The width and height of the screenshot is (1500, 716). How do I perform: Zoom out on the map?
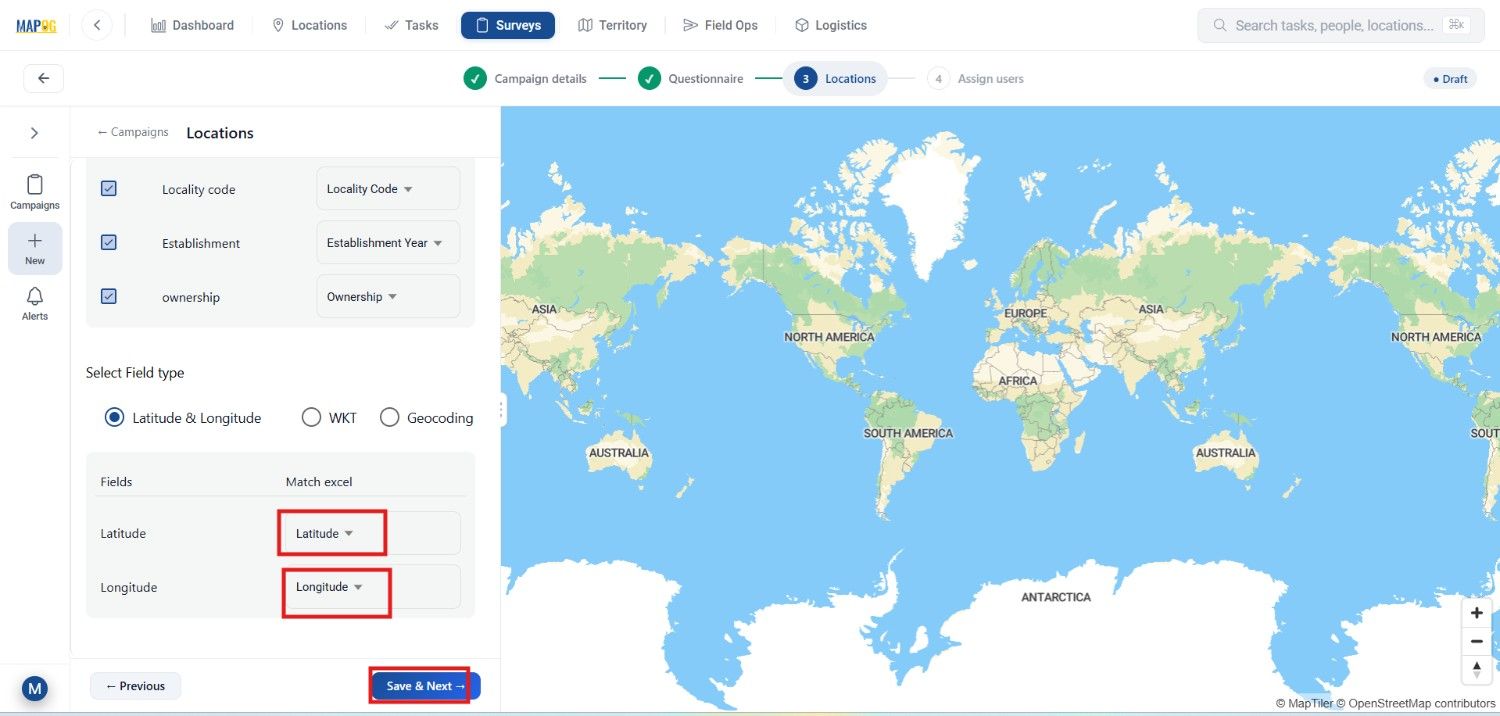point(1476,641)
